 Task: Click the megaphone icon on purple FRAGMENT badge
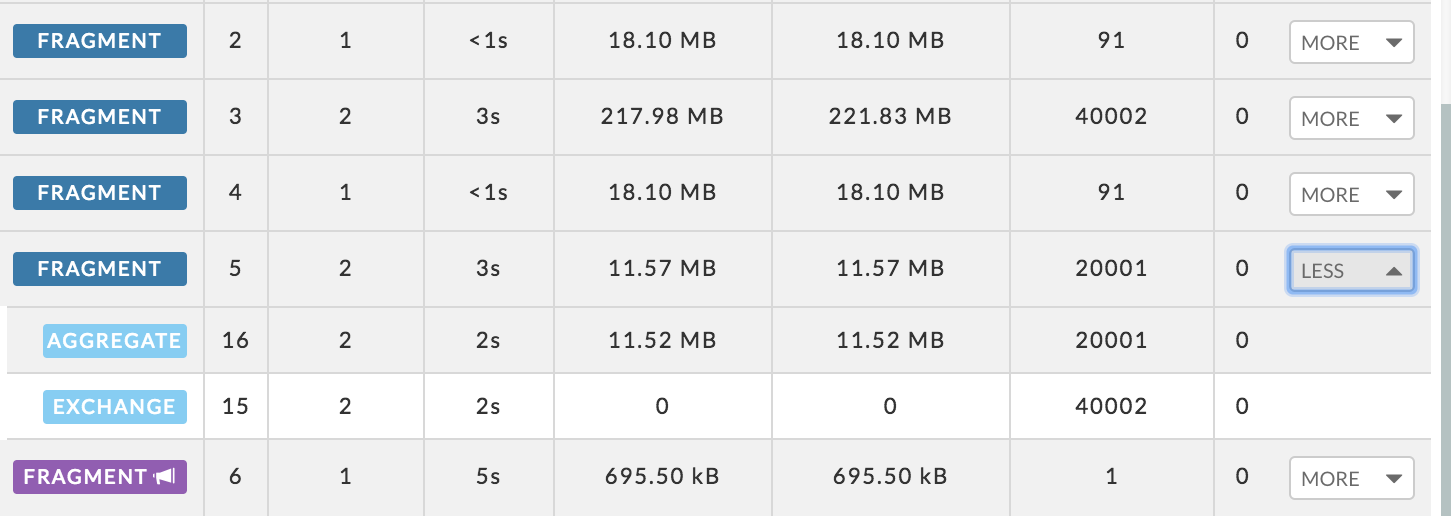point(164,477)
